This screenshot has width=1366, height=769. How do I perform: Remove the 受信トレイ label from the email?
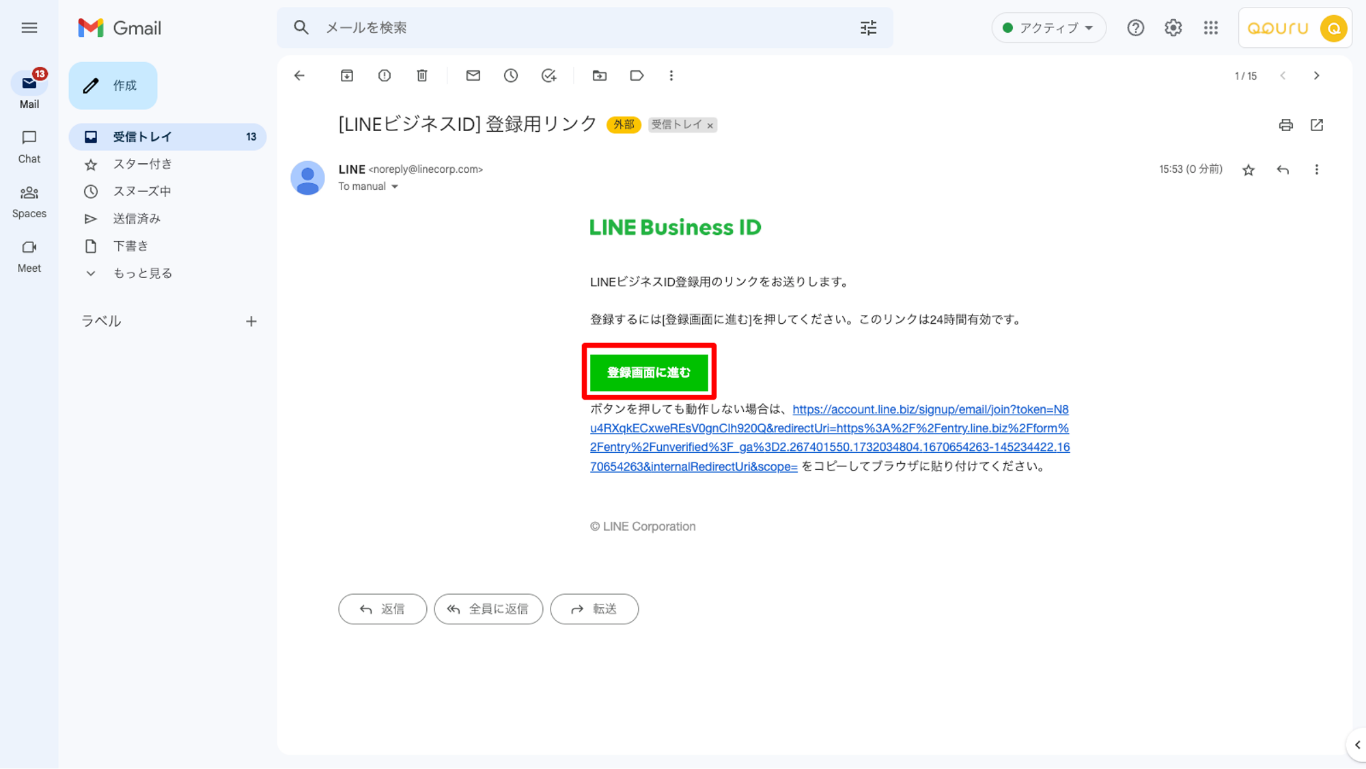[711, 126]
